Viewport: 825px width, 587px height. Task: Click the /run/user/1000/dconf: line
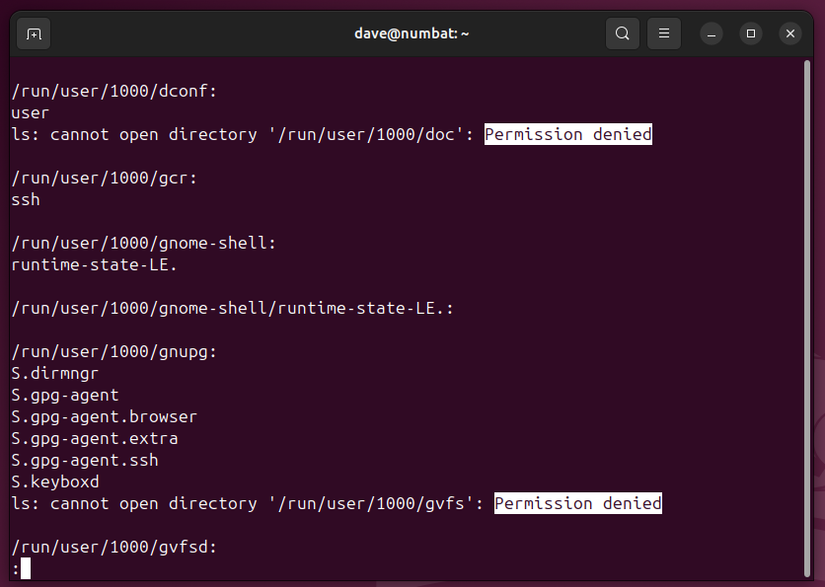(114, 91)
